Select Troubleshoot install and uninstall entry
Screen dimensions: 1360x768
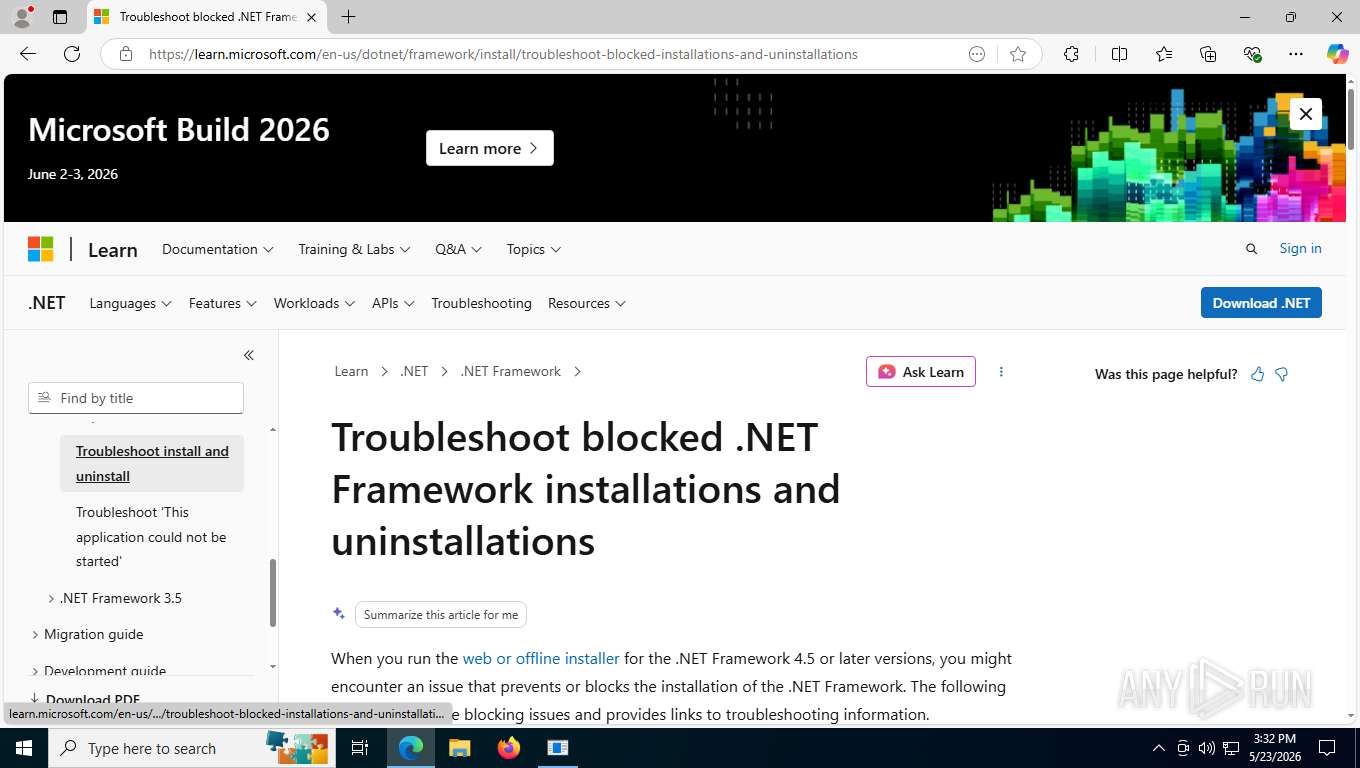point(152,464)
